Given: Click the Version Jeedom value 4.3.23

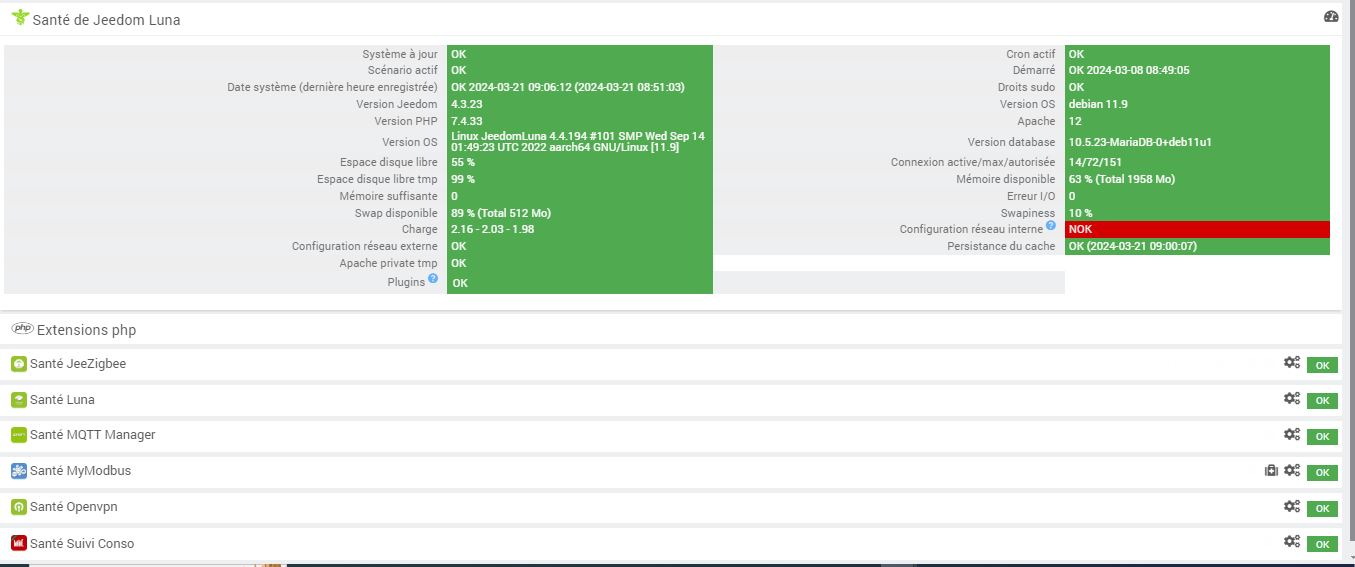Looking at the screenshot, I should [466, 104].
